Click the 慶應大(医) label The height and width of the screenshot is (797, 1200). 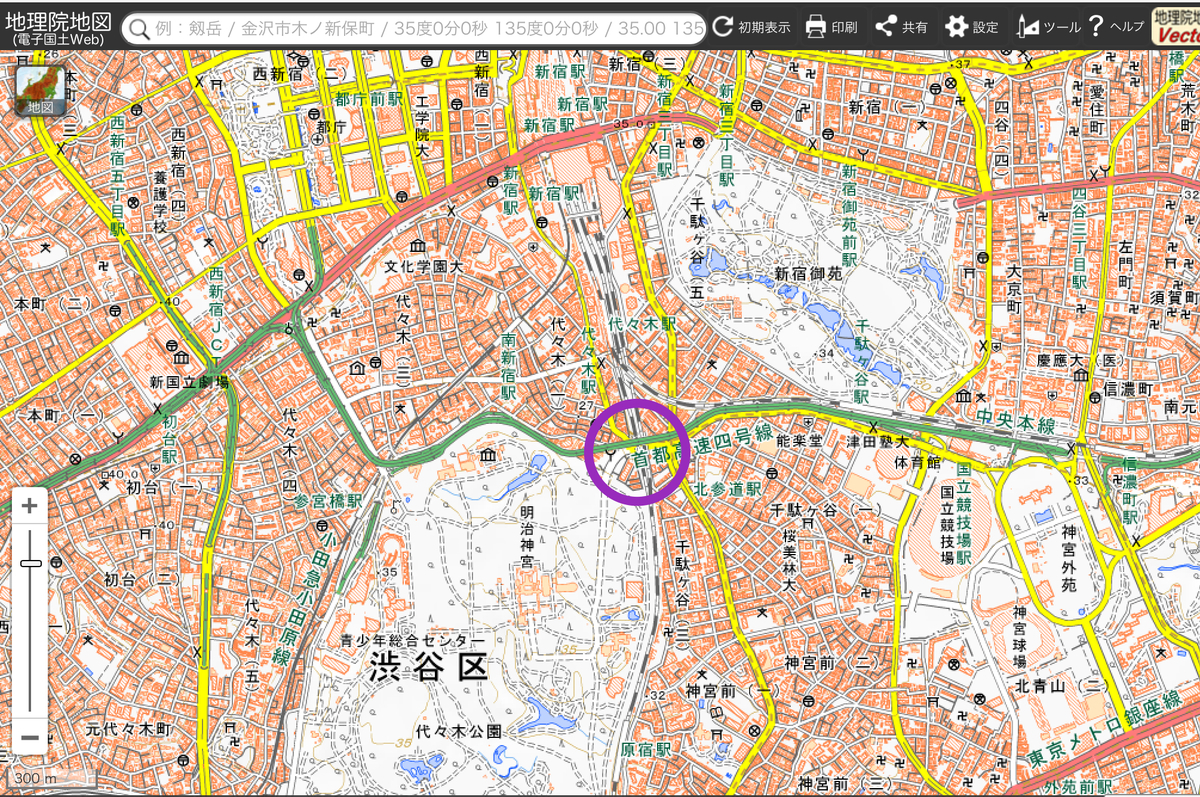pos(1079,359)
